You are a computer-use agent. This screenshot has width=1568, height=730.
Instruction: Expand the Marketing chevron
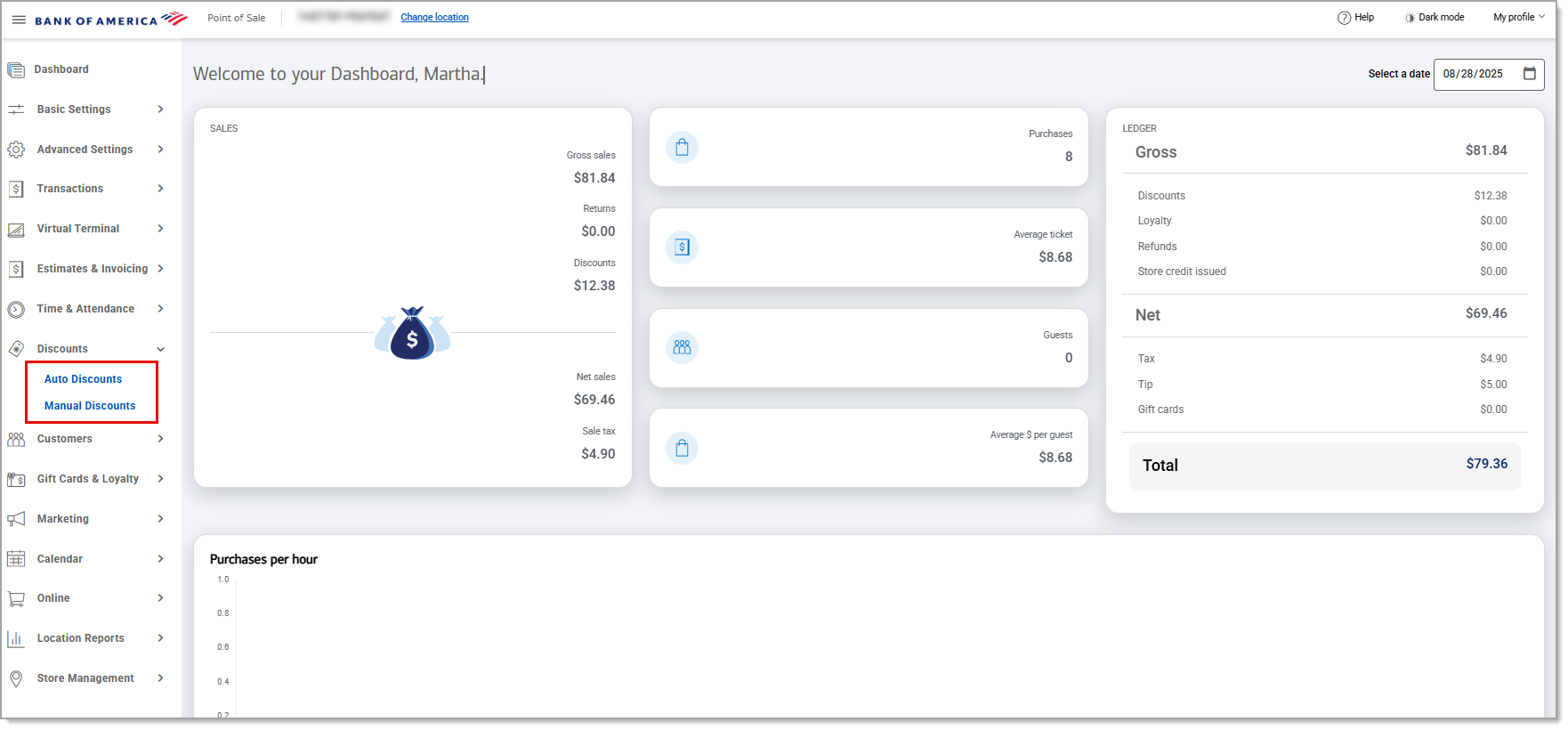point(161,519)
